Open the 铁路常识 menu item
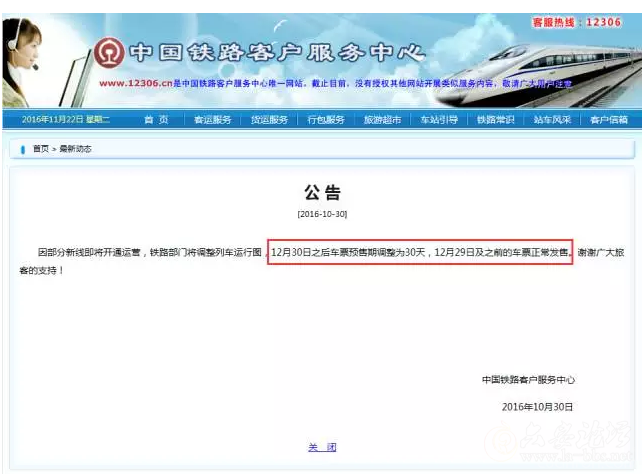The width and height of the screenshot is (642, 474). [495, 120]
